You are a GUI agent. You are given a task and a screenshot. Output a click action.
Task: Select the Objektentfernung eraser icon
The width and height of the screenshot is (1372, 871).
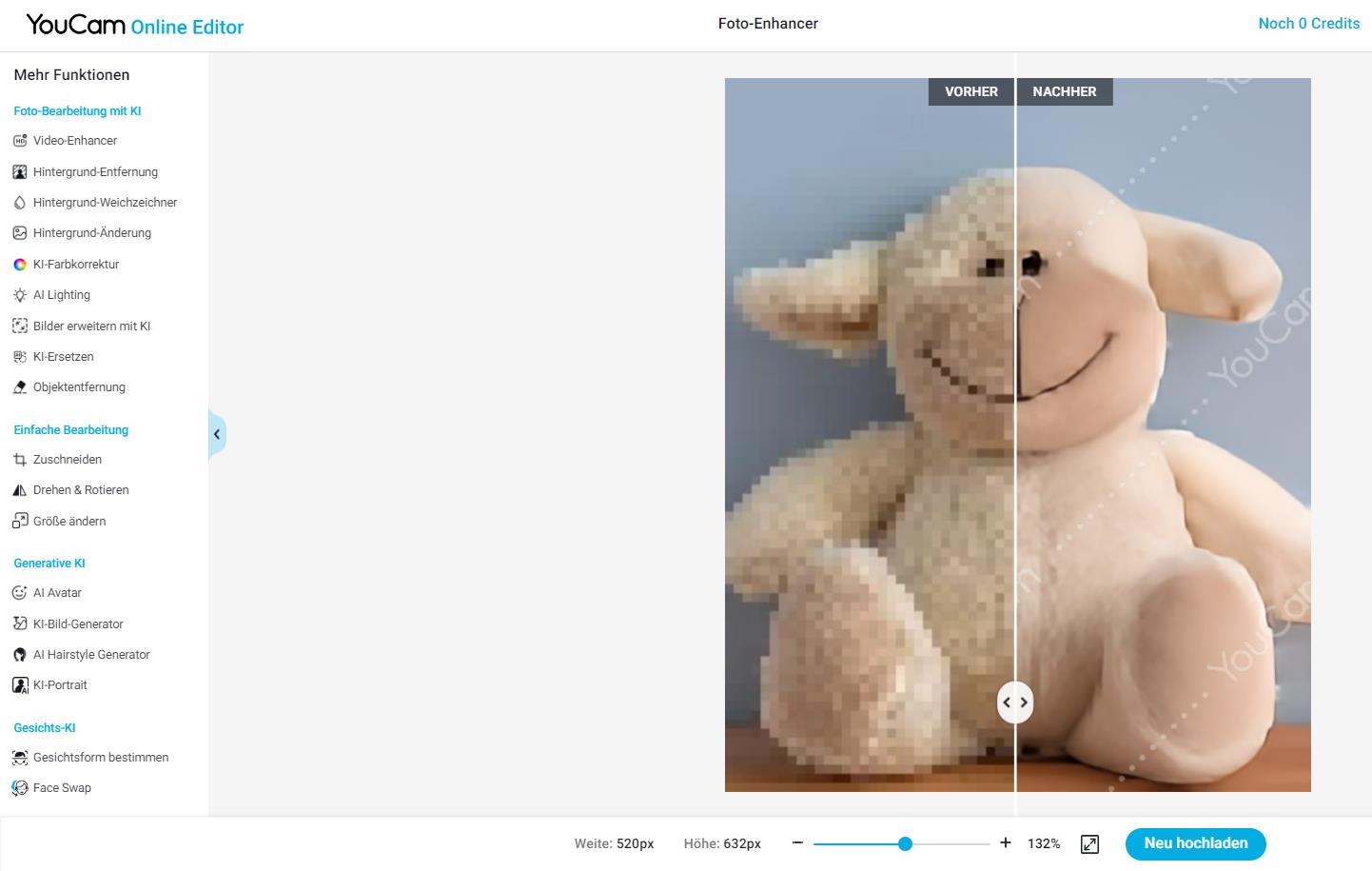tap(20, 387)
